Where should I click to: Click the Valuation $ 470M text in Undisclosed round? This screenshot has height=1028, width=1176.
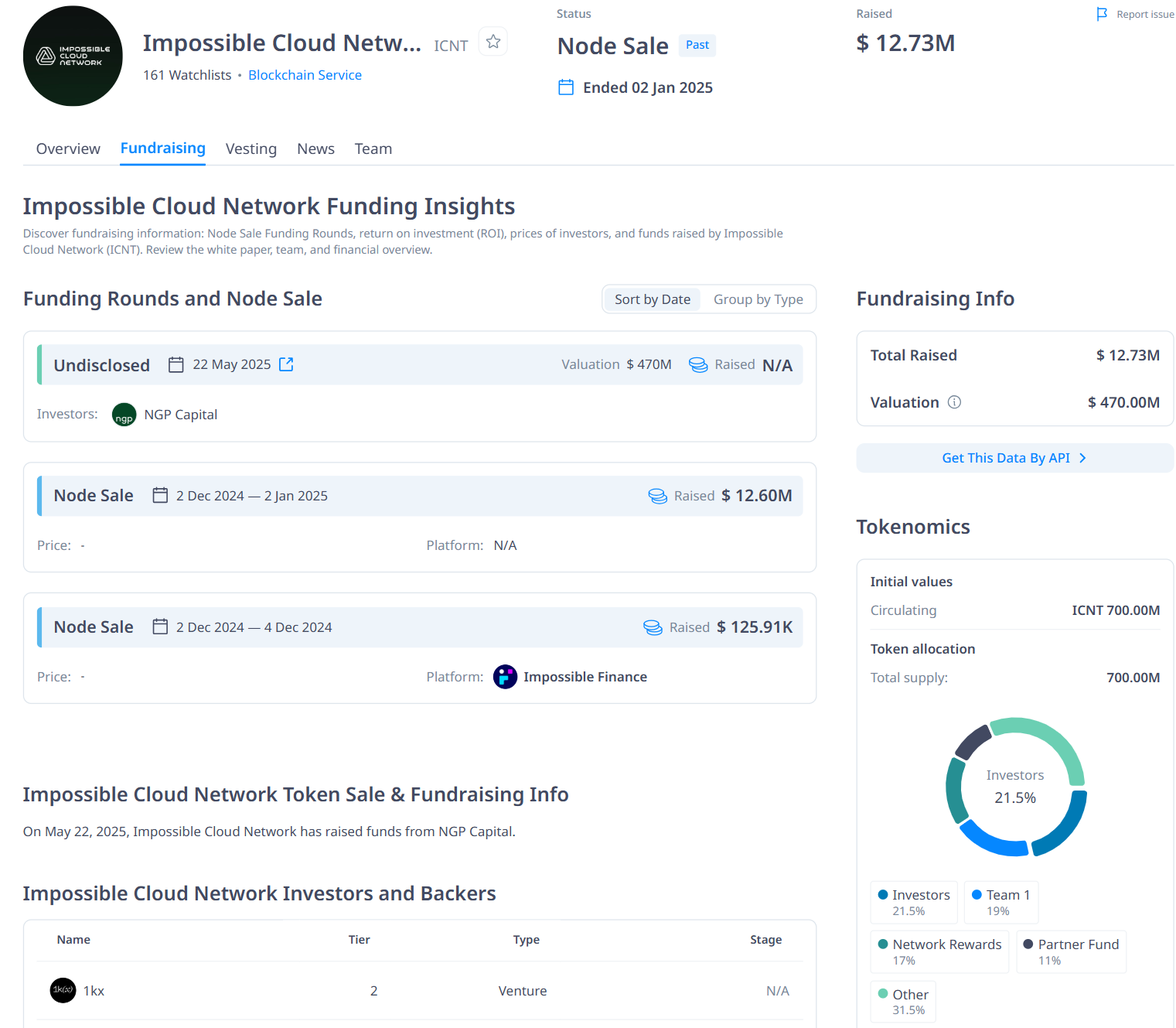click(616, 364)
